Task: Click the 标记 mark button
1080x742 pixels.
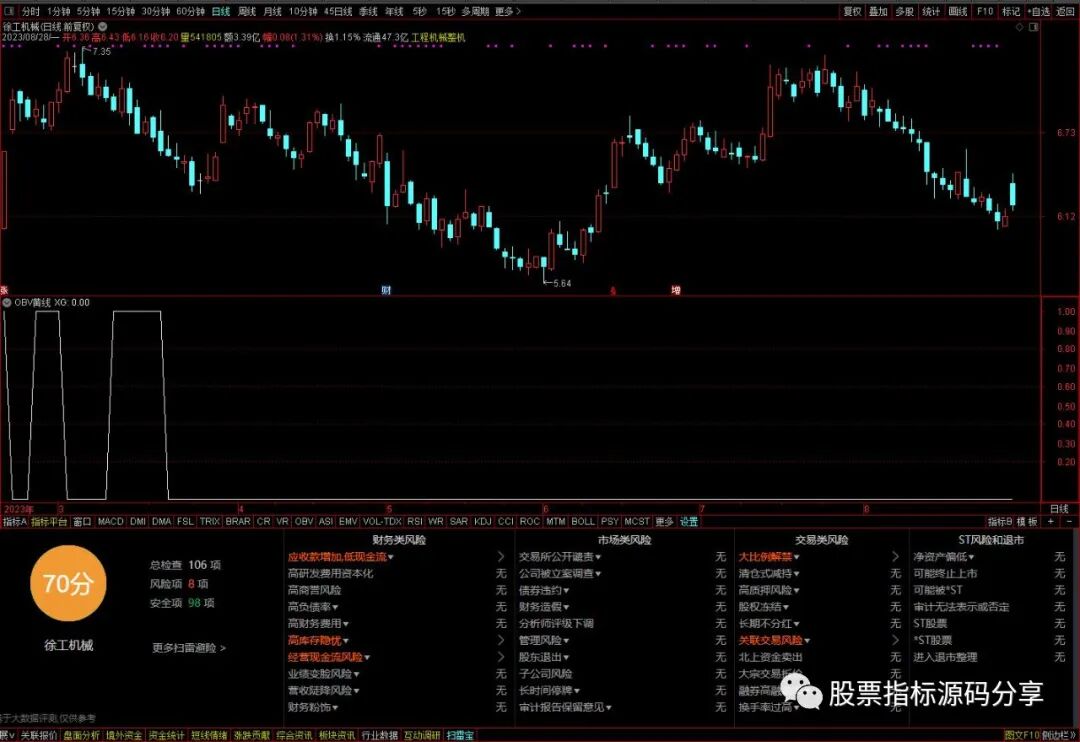Action: pyautogui.click(x=1011, y=12)
